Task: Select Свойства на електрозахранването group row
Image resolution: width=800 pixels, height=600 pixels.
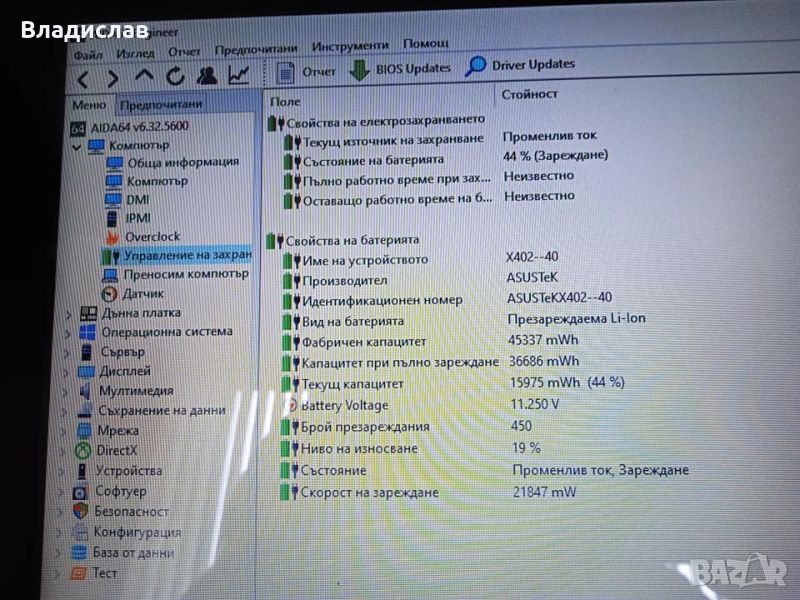Action: pos(376,121)
